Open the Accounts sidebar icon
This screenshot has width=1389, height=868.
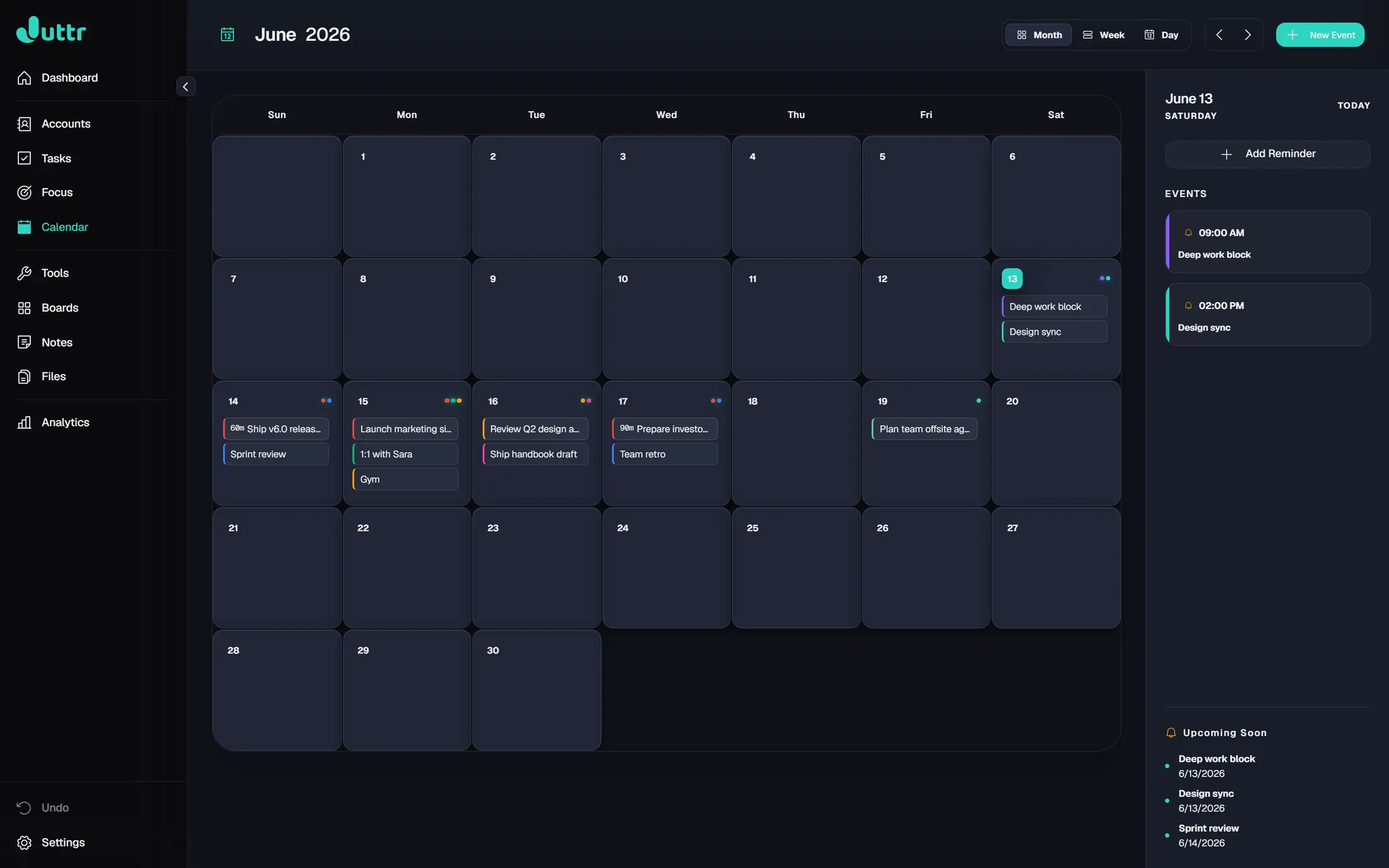(24, 124)
